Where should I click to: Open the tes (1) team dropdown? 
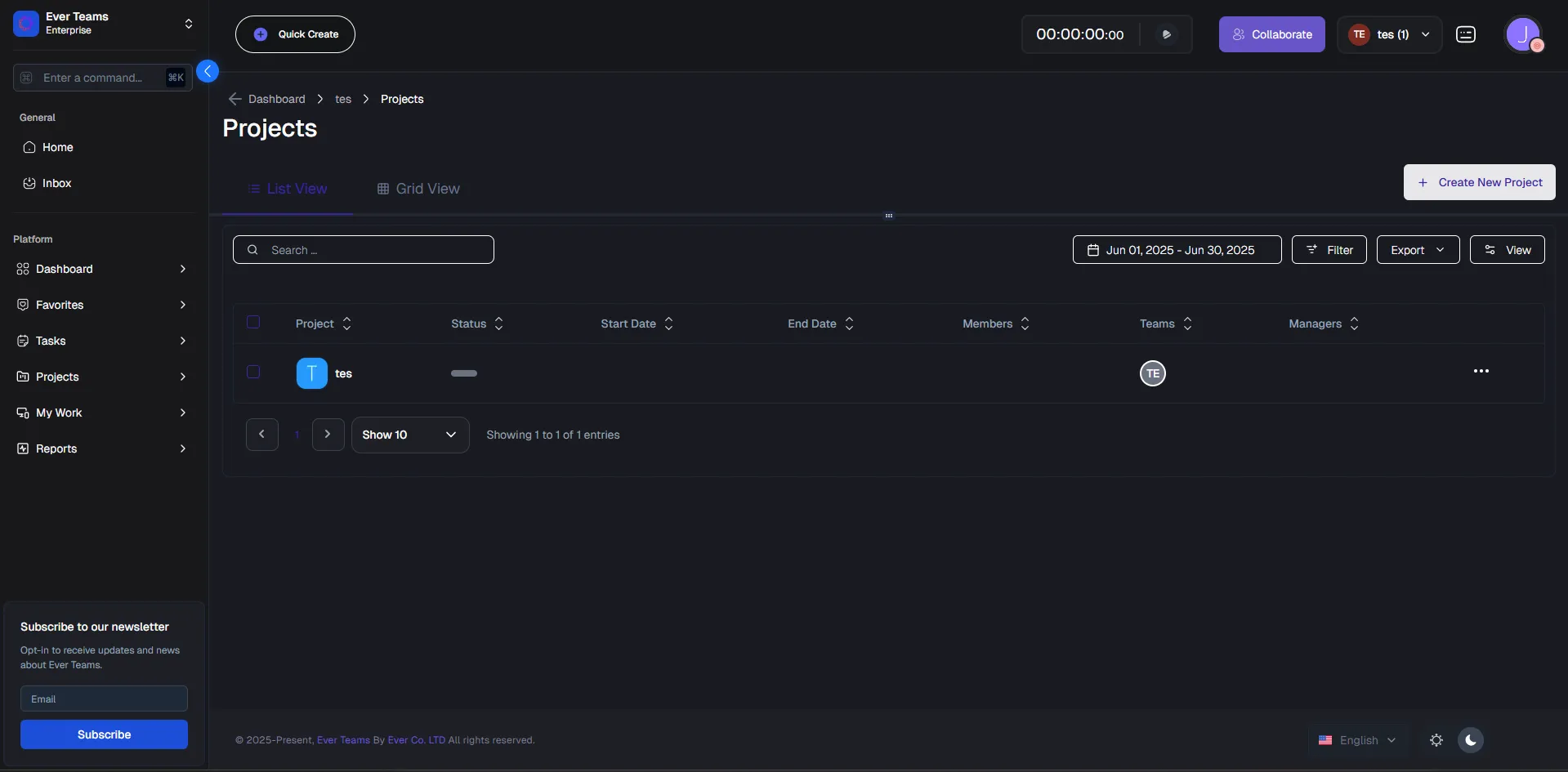1389,34
